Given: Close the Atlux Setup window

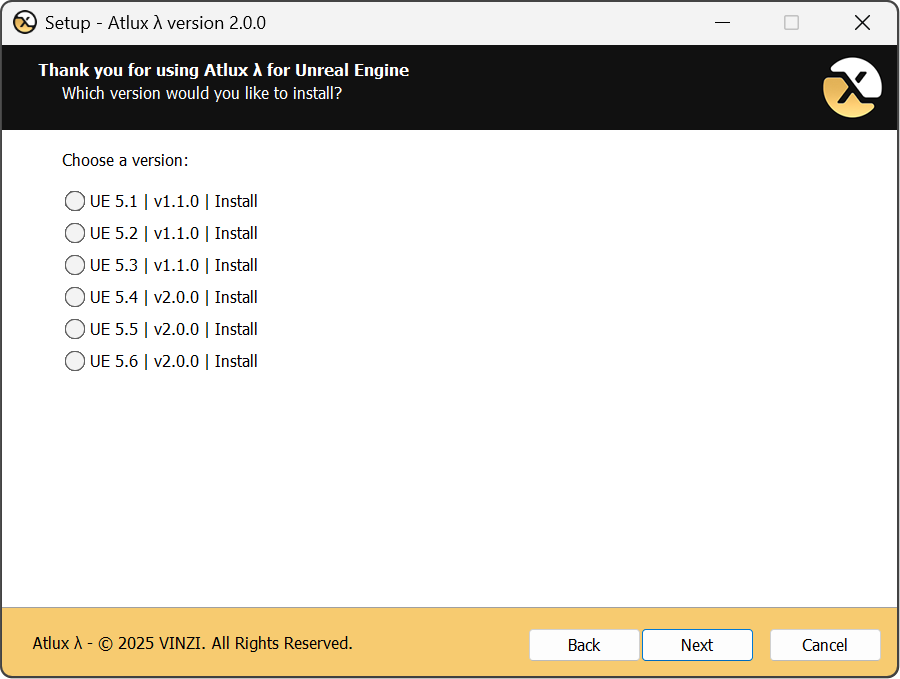Looking at the screenshot, I should pyautogui.click(x=862, y=22).
